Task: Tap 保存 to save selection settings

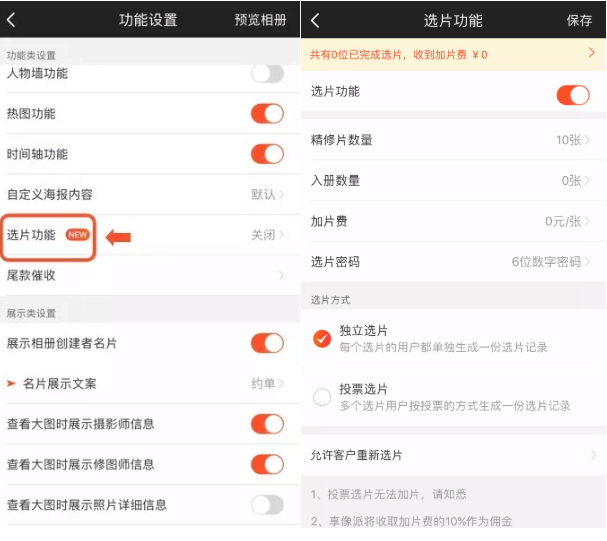Action: point(579,20)
